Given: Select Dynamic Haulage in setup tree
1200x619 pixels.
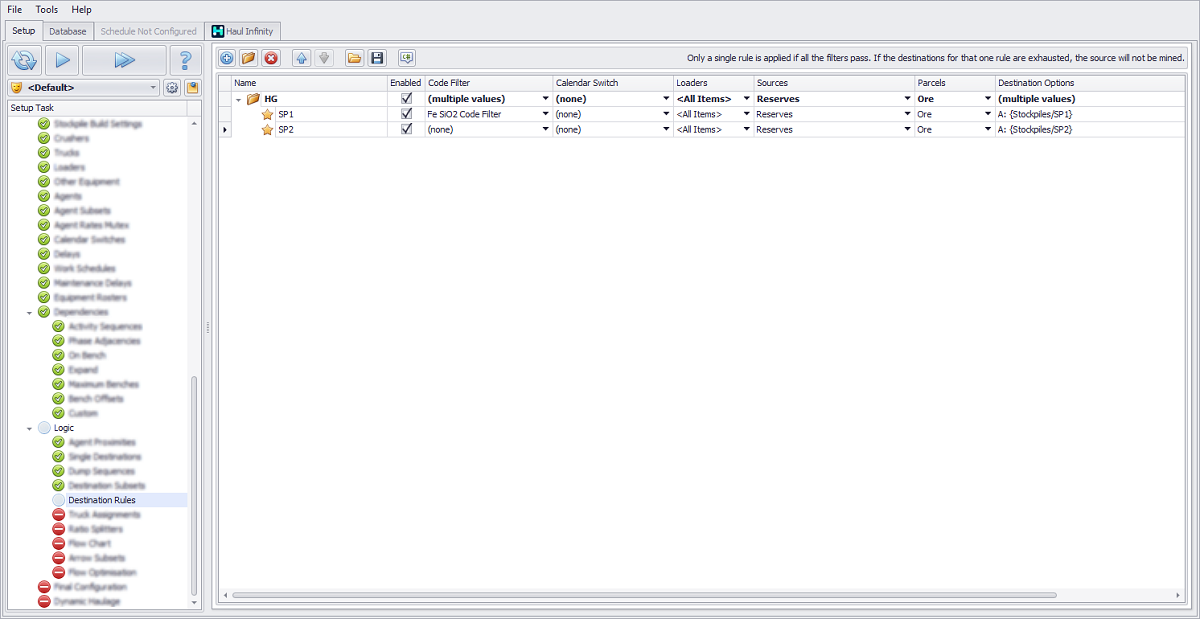Looking at the screenshot, I should pos(86,601).
